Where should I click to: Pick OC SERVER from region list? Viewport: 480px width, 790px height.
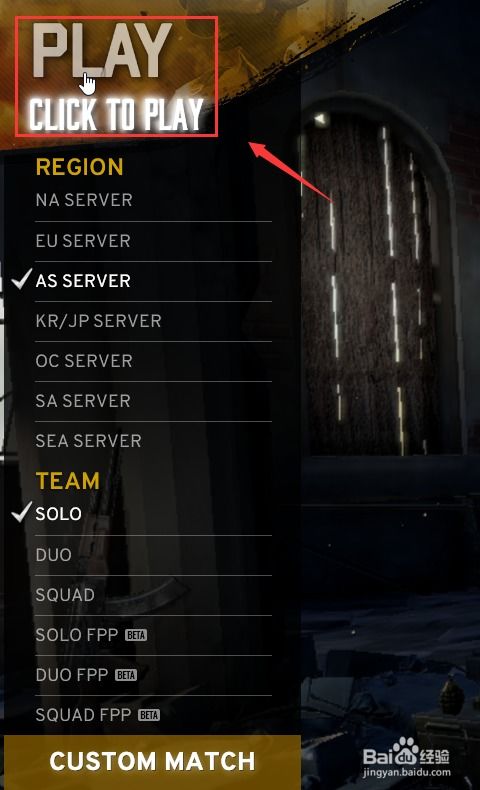tap(153, 361)
